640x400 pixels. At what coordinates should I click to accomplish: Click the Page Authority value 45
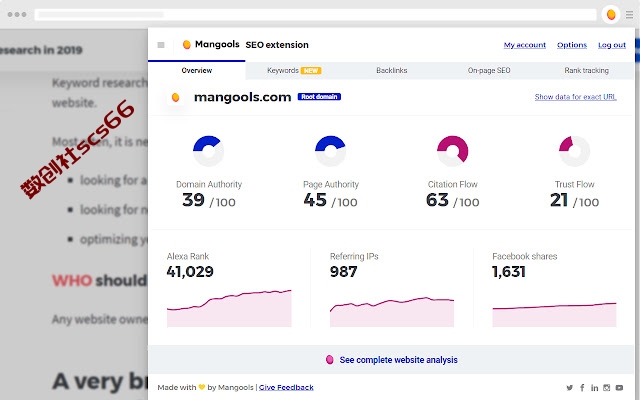point(315,200)
